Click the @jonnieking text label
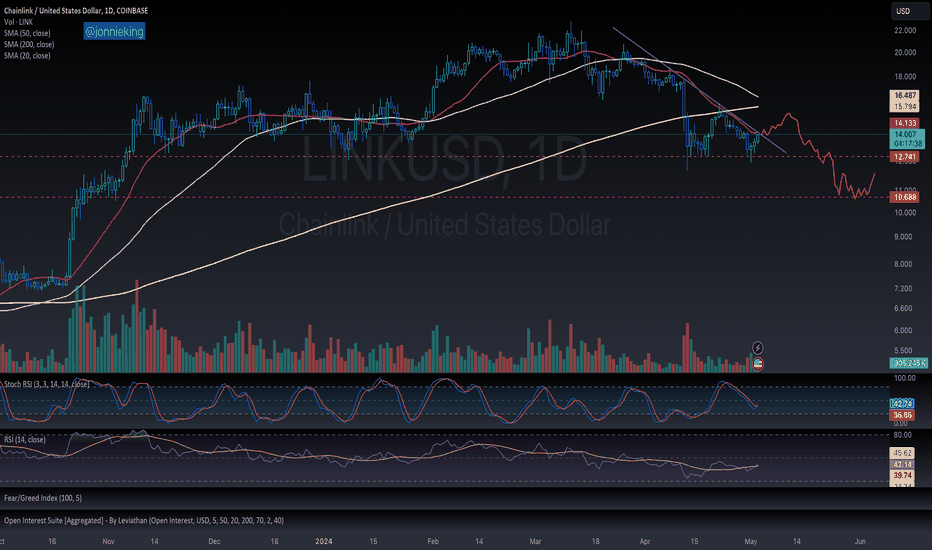Image resolution: width=932 pixels, height=550 pixels. click(x=114, y=32)
